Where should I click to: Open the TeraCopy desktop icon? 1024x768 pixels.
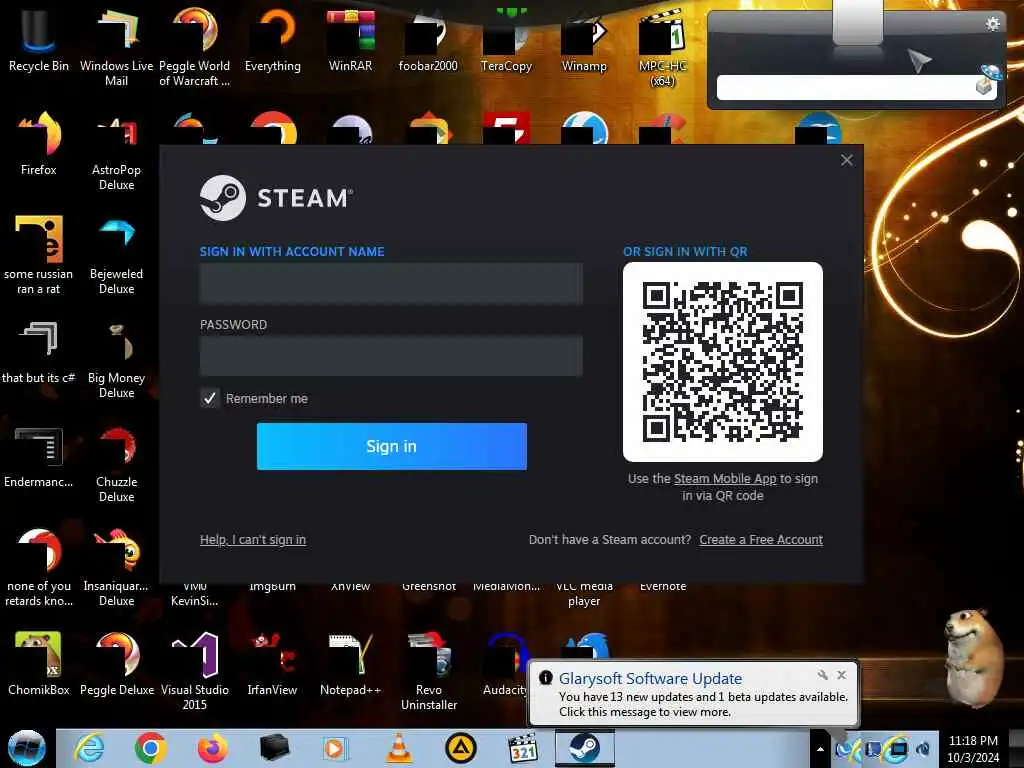point(506,40)
